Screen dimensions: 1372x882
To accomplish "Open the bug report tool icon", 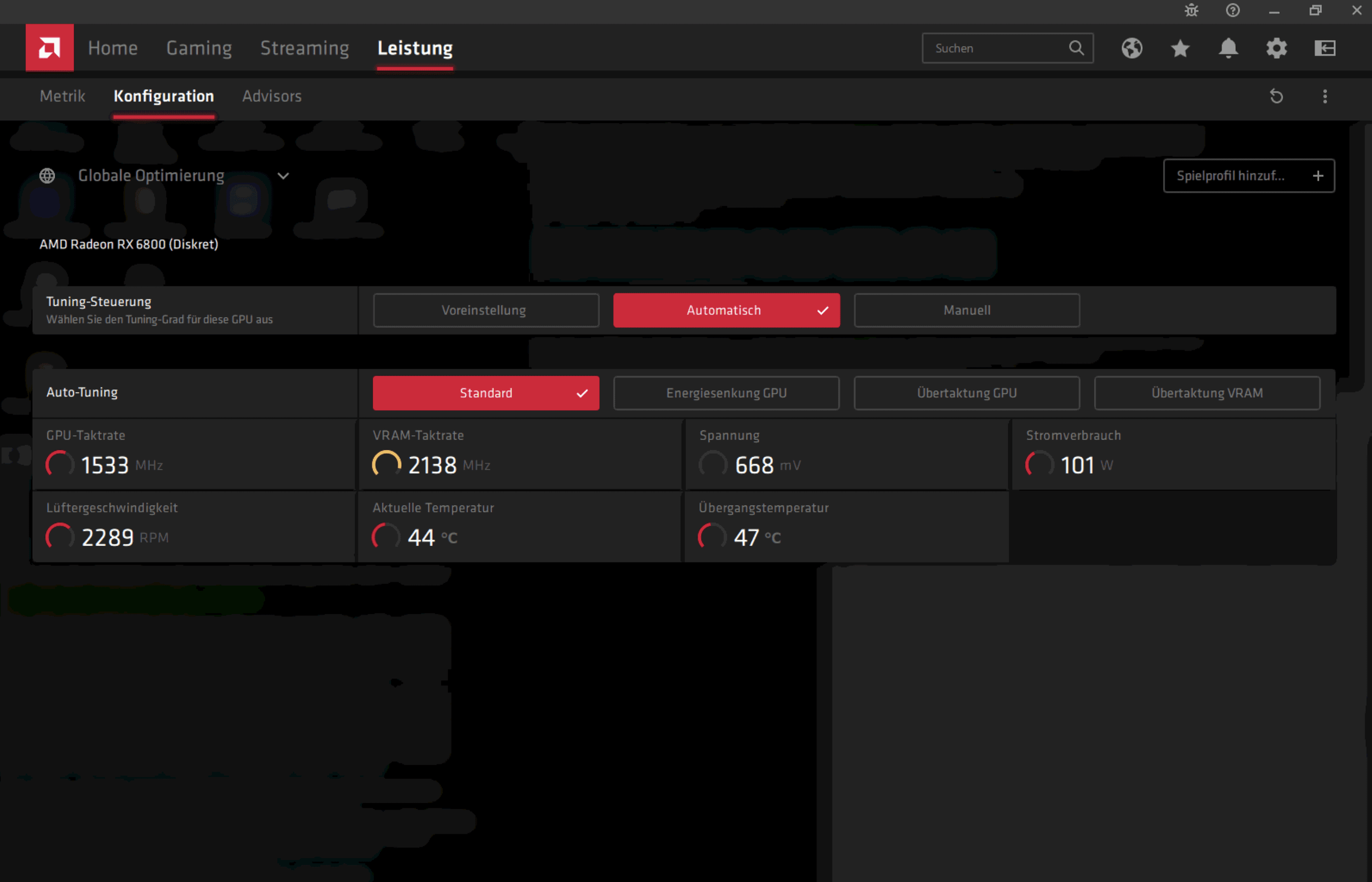I will [x=1191, y=10].
